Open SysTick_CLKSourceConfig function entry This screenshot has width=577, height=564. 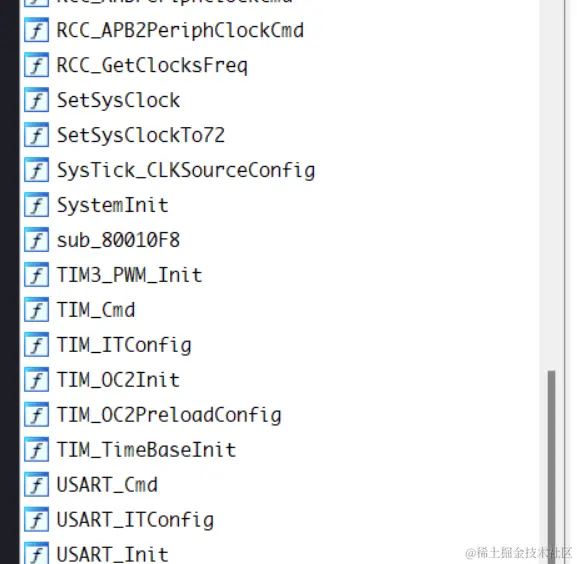click(x=186, y=170)
